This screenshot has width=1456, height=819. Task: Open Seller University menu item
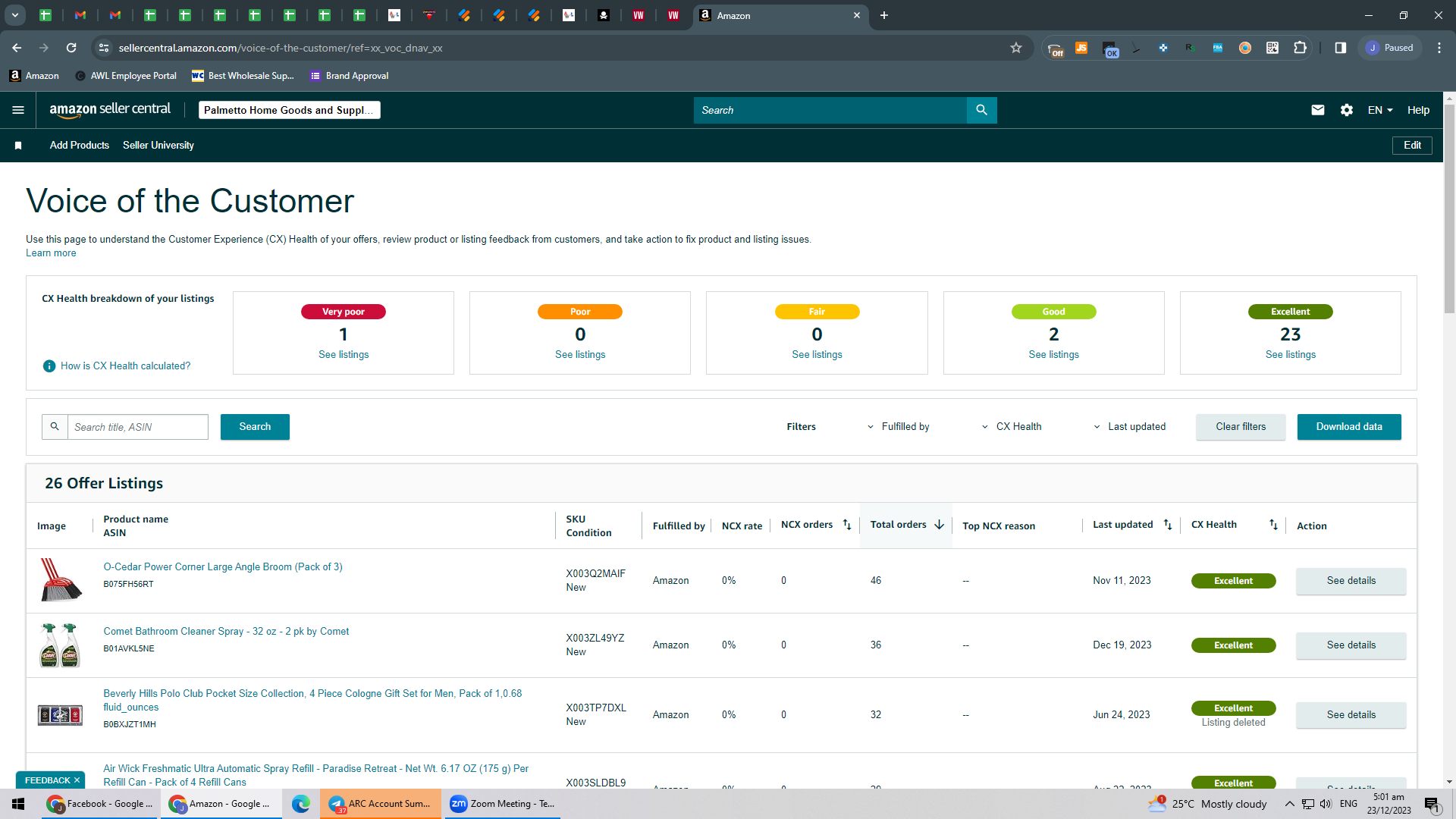click(158, 146)
